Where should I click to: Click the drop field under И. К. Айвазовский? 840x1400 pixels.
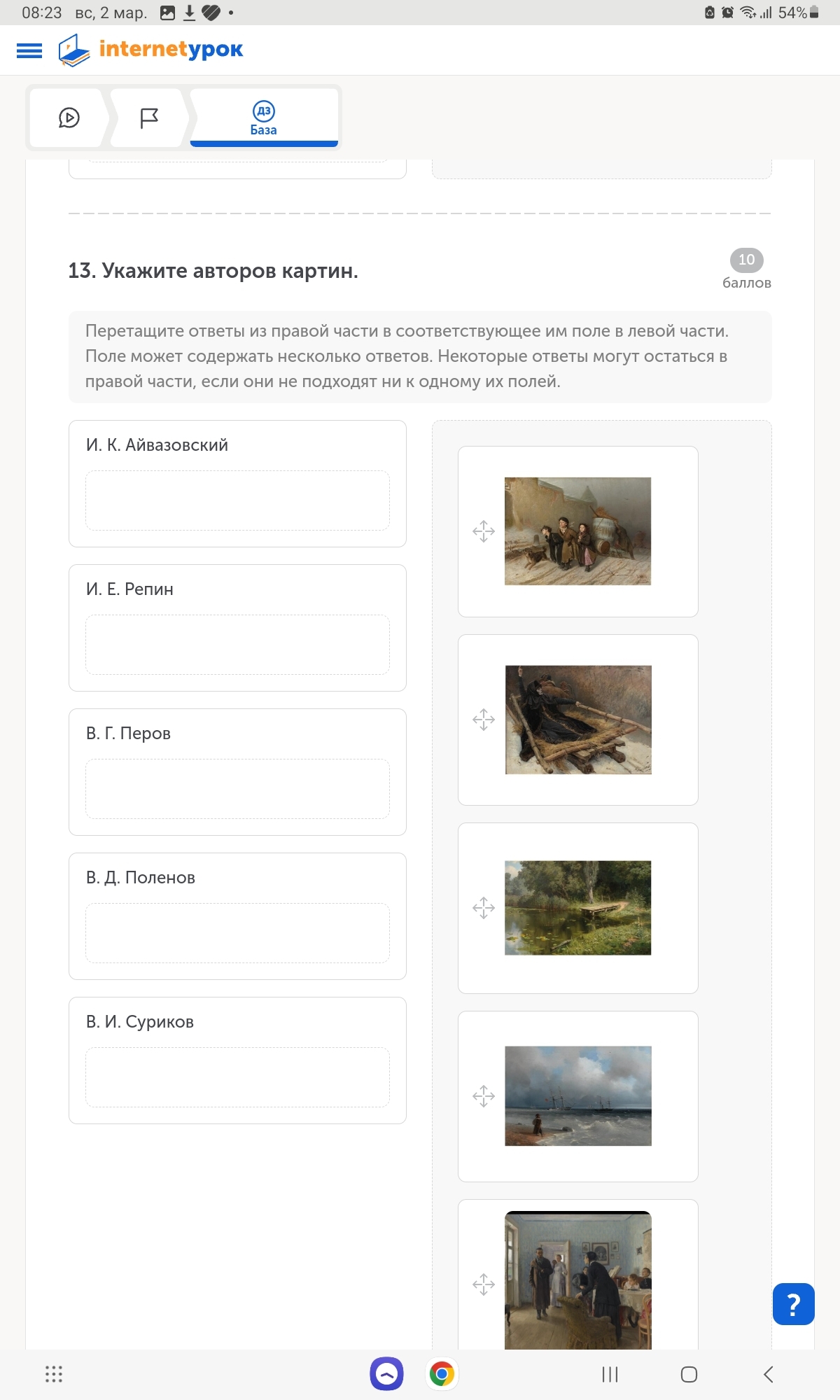pyautogui.click(x=237, y=500)
